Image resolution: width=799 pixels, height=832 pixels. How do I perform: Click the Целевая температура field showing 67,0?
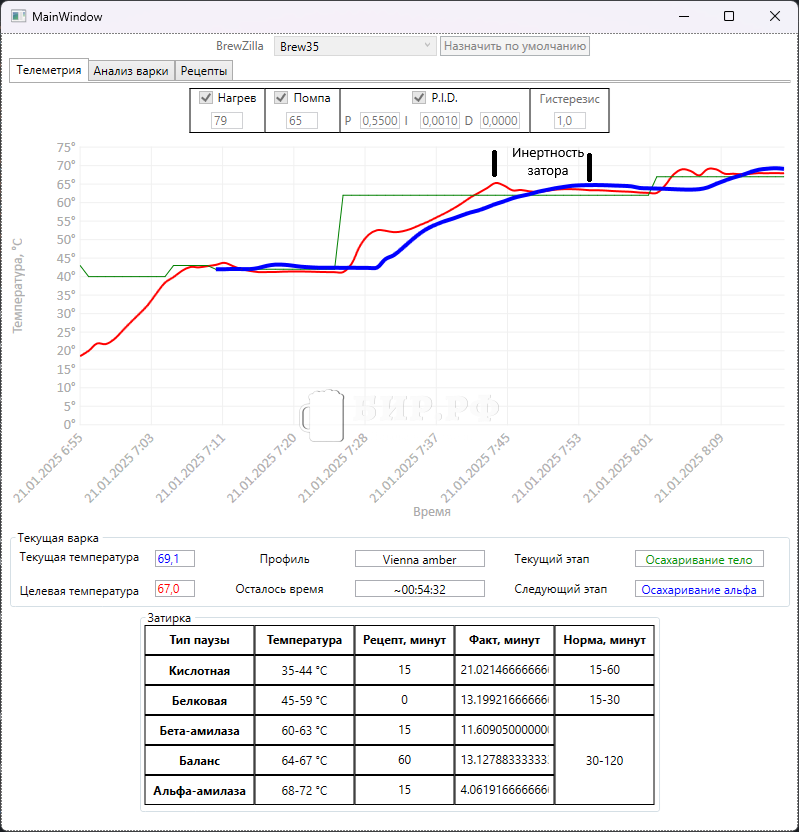174,589
